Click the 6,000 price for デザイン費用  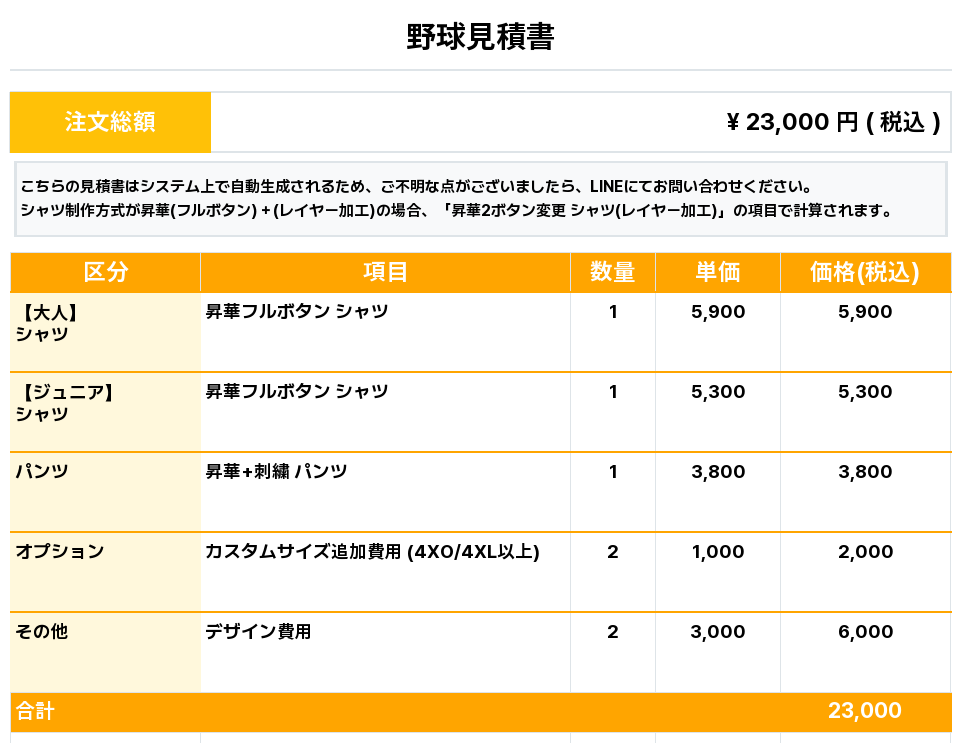[x=865, y=632]
